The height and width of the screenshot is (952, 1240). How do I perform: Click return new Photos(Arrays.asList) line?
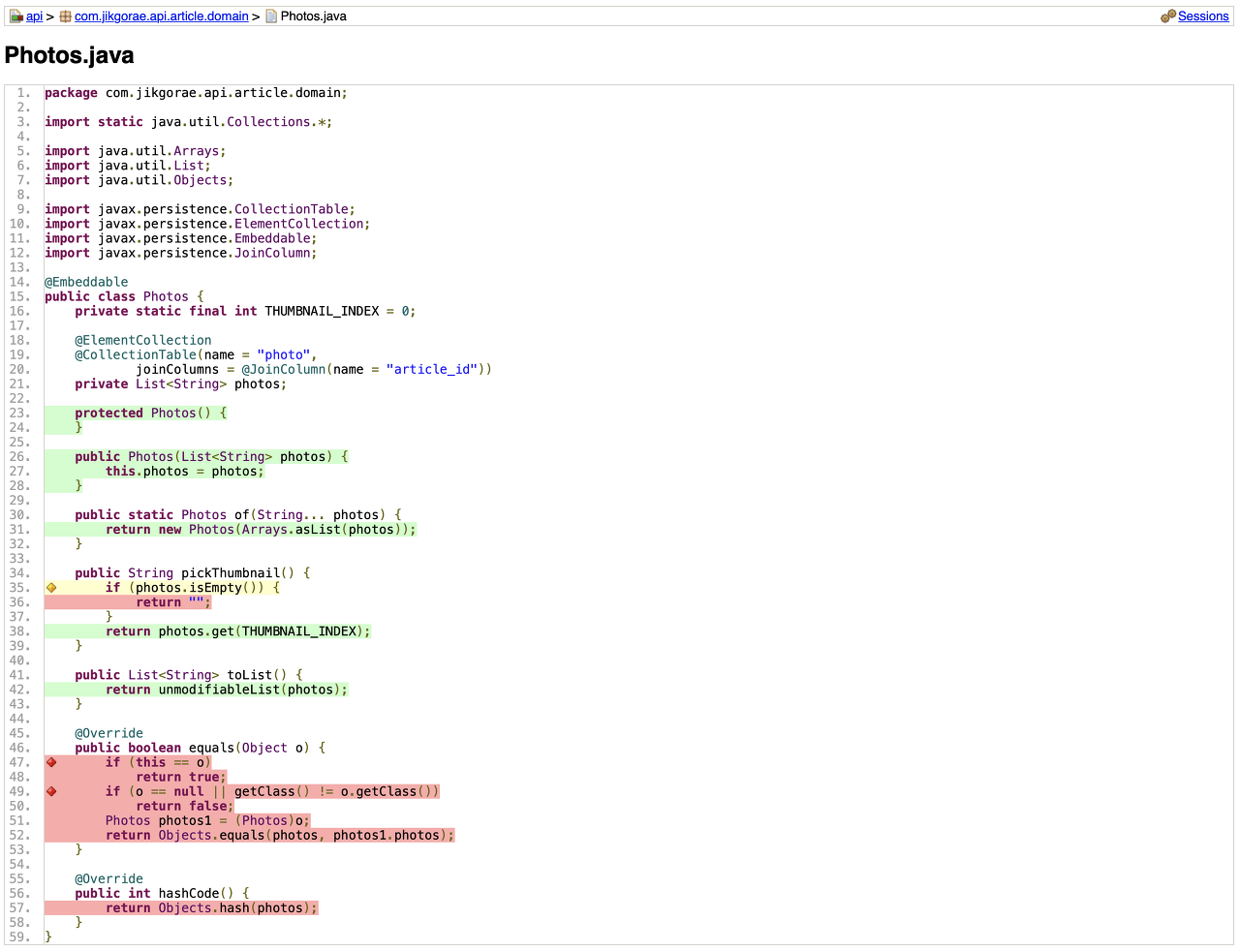coord(261,529)
